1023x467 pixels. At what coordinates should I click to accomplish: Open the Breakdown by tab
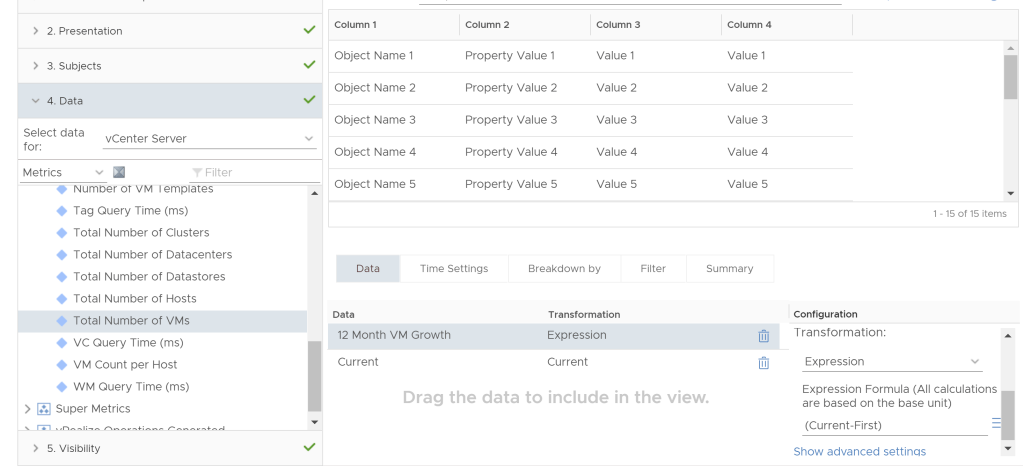tap(564, 269)
